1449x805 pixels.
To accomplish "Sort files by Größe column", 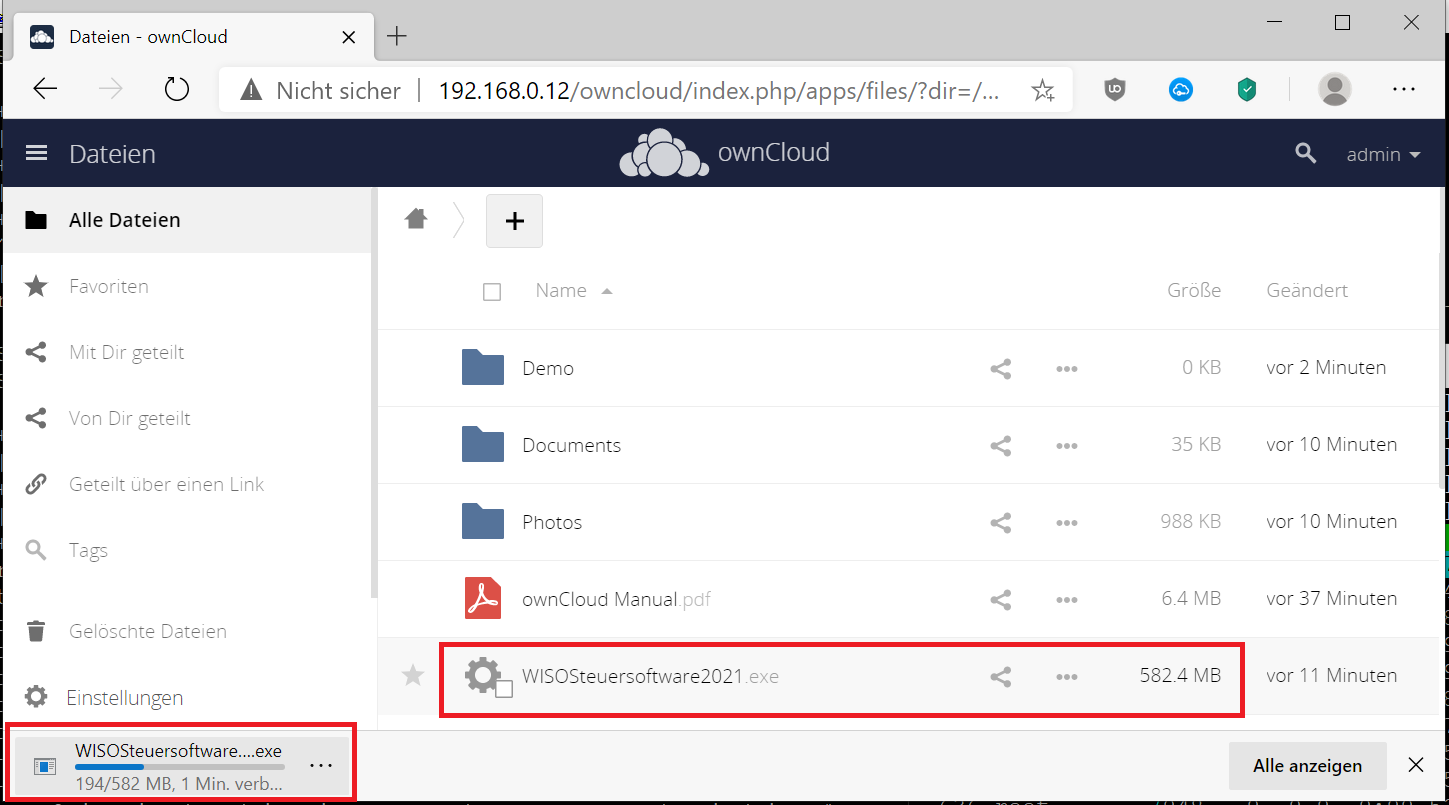I will click(x=1194, y=291).
